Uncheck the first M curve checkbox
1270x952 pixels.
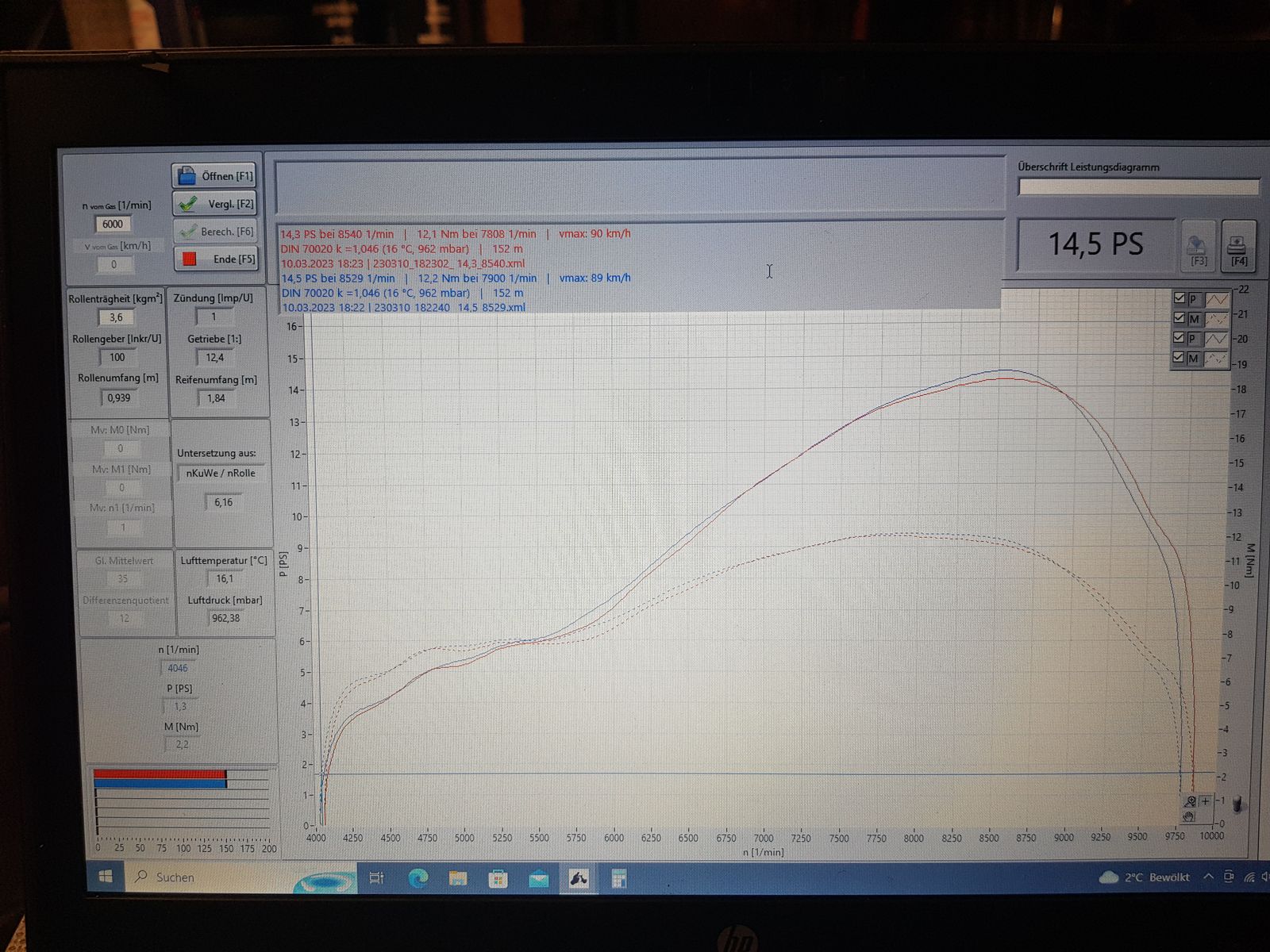pos(1180,318)
